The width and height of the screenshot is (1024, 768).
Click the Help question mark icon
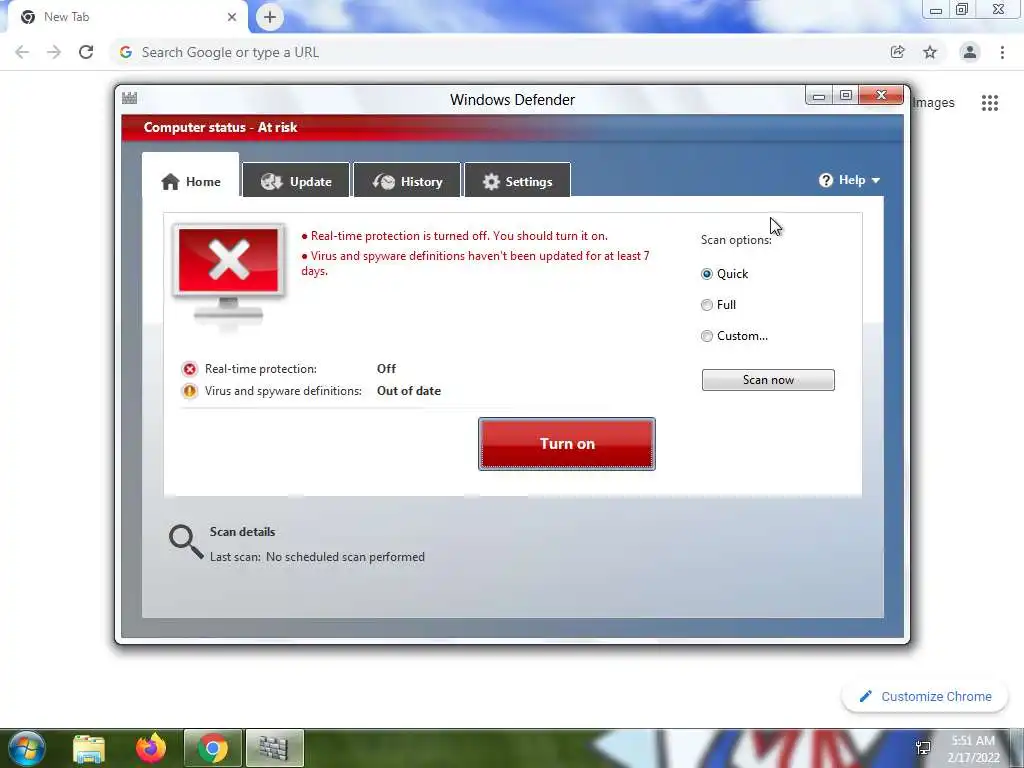coord(825,180)
